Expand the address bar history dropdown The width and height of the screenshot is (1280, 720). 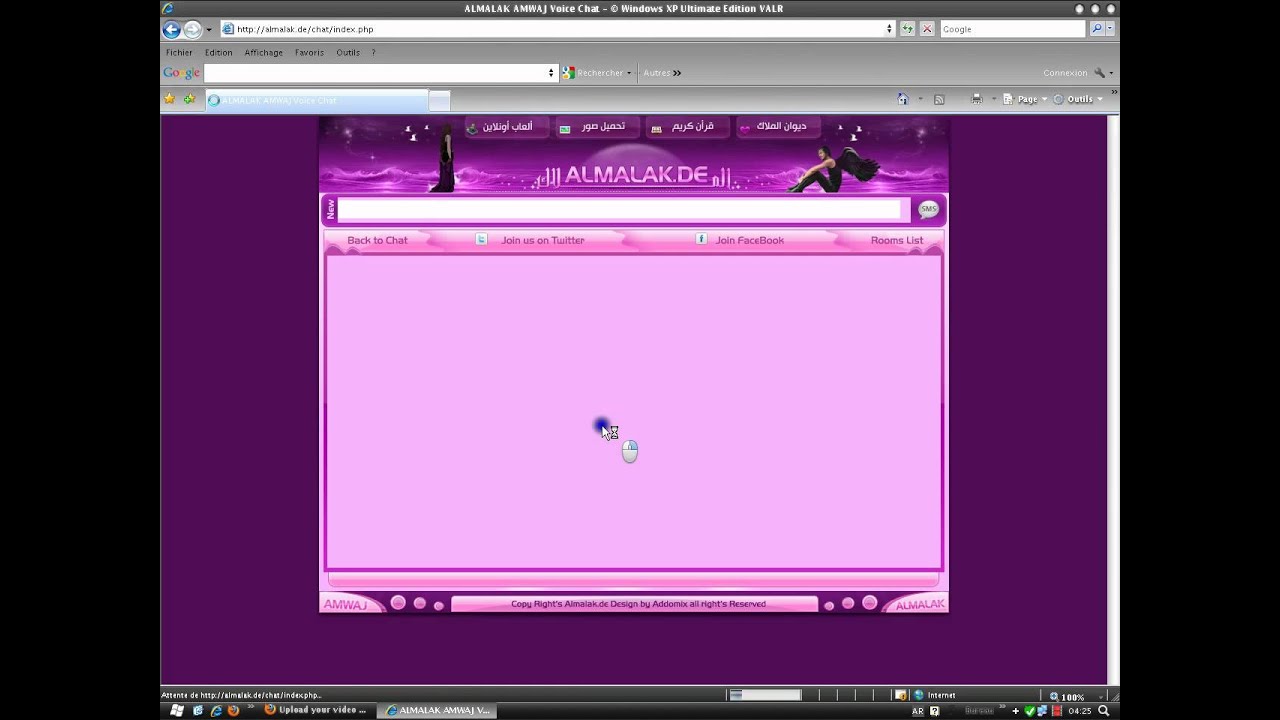[889, 29]
